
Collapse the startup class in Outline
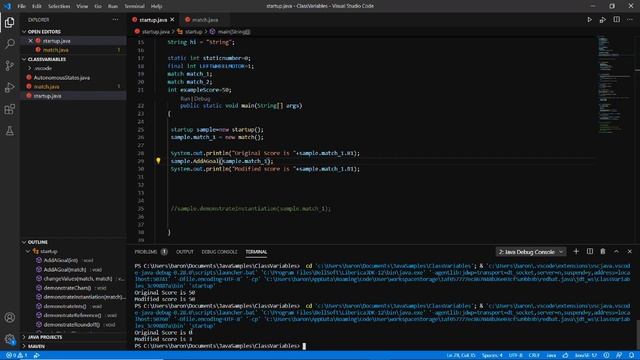(x=28, y=251)
